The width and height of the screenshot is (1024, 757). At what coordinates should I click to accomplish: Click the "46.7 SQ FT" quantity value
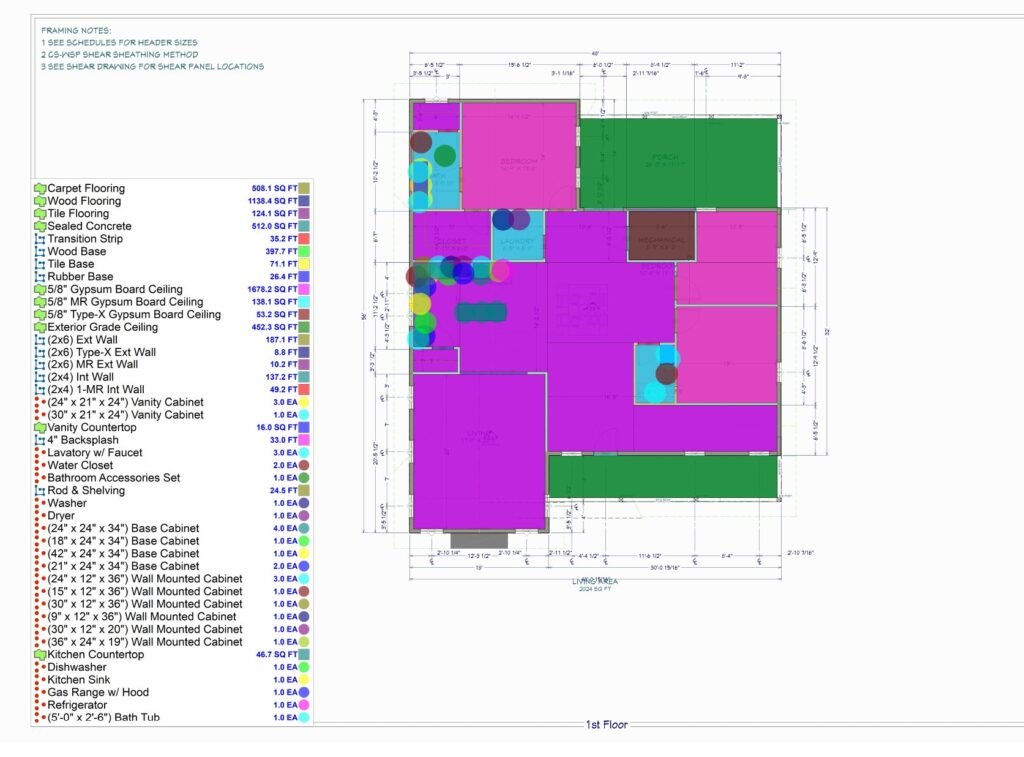pos(276,654)
